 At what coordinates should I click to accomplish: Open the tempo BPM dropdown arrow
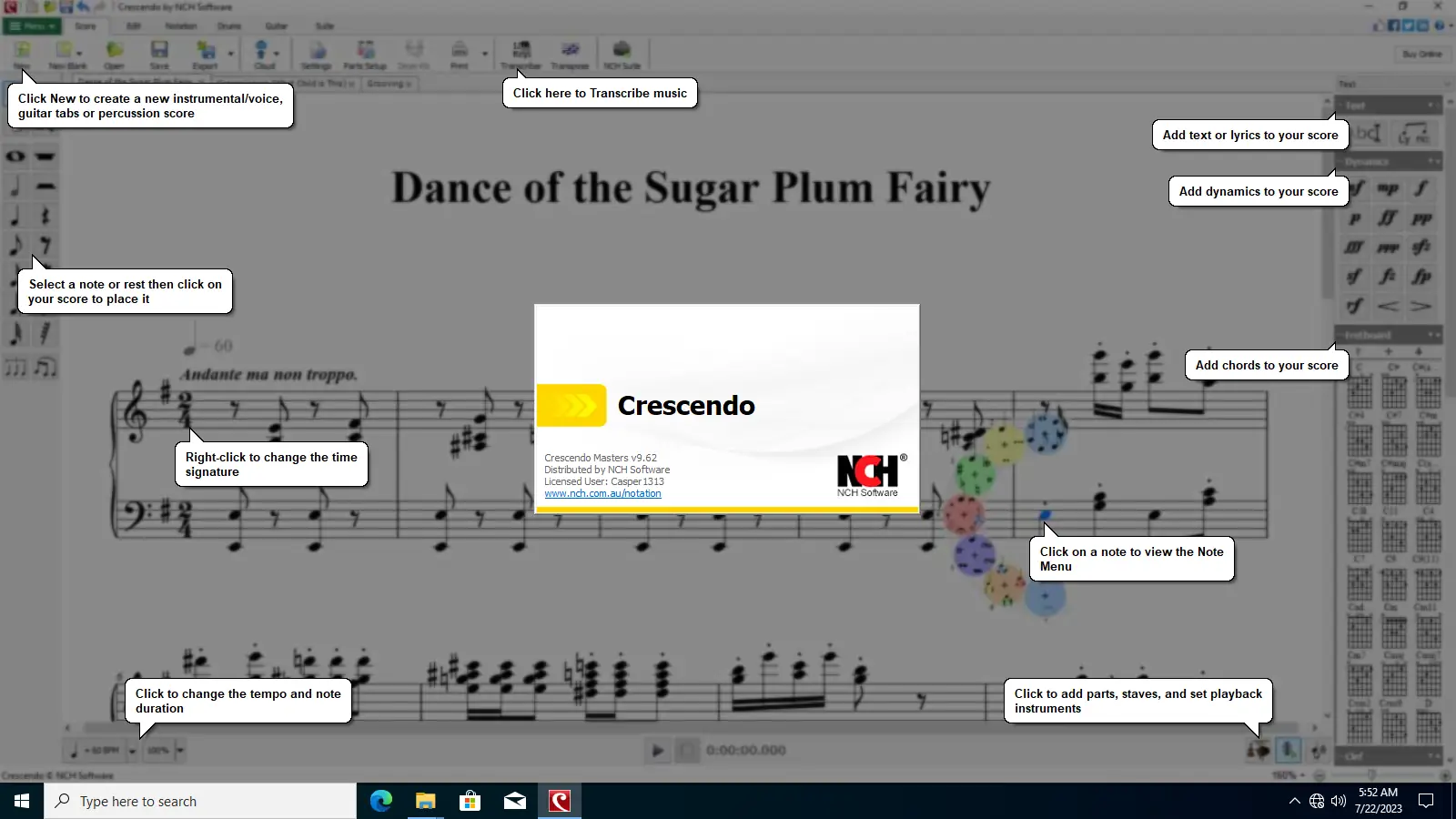[132, 751]
